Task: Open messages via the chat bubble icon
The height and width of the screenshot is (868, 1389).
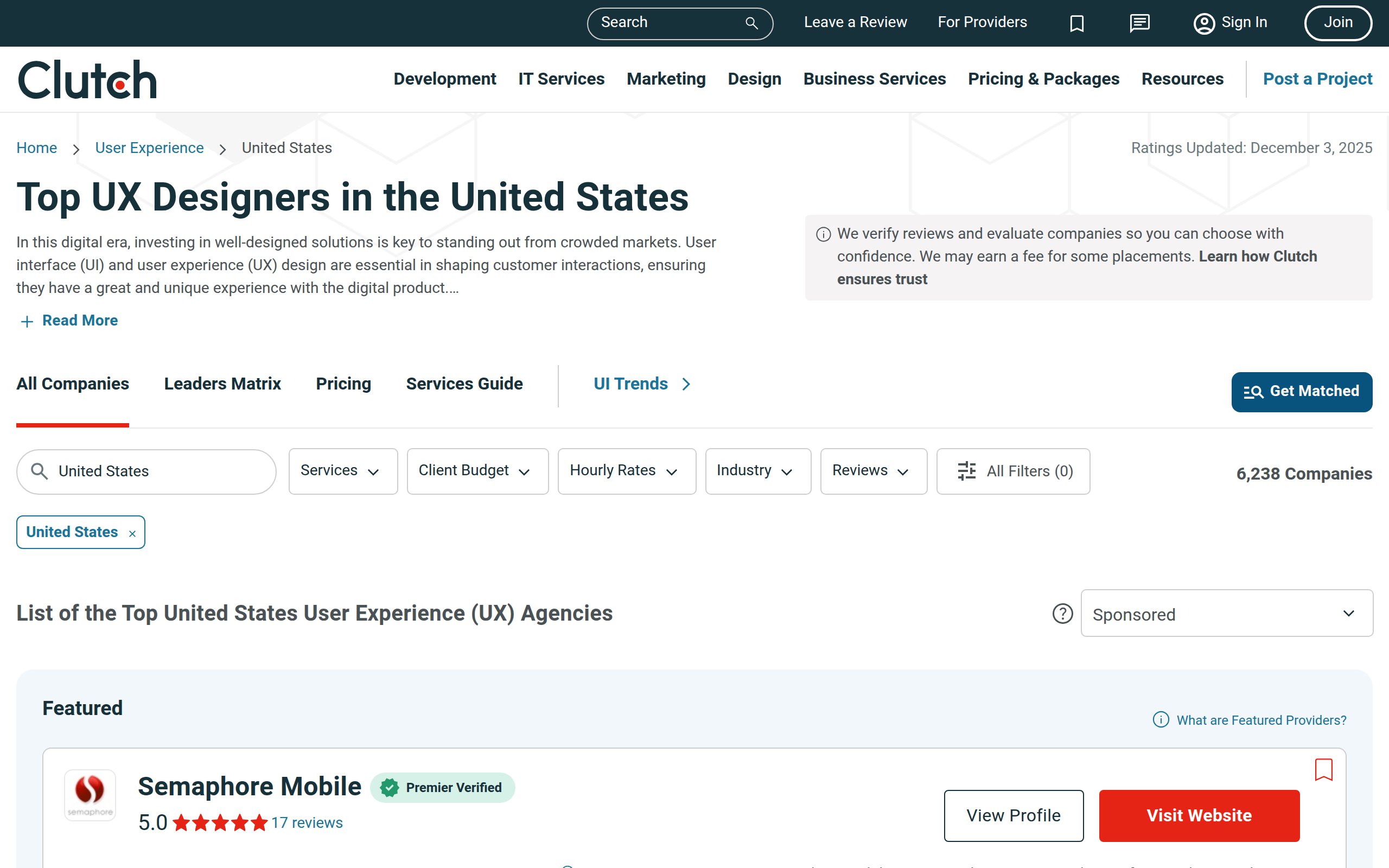Action: [1139, 23]
